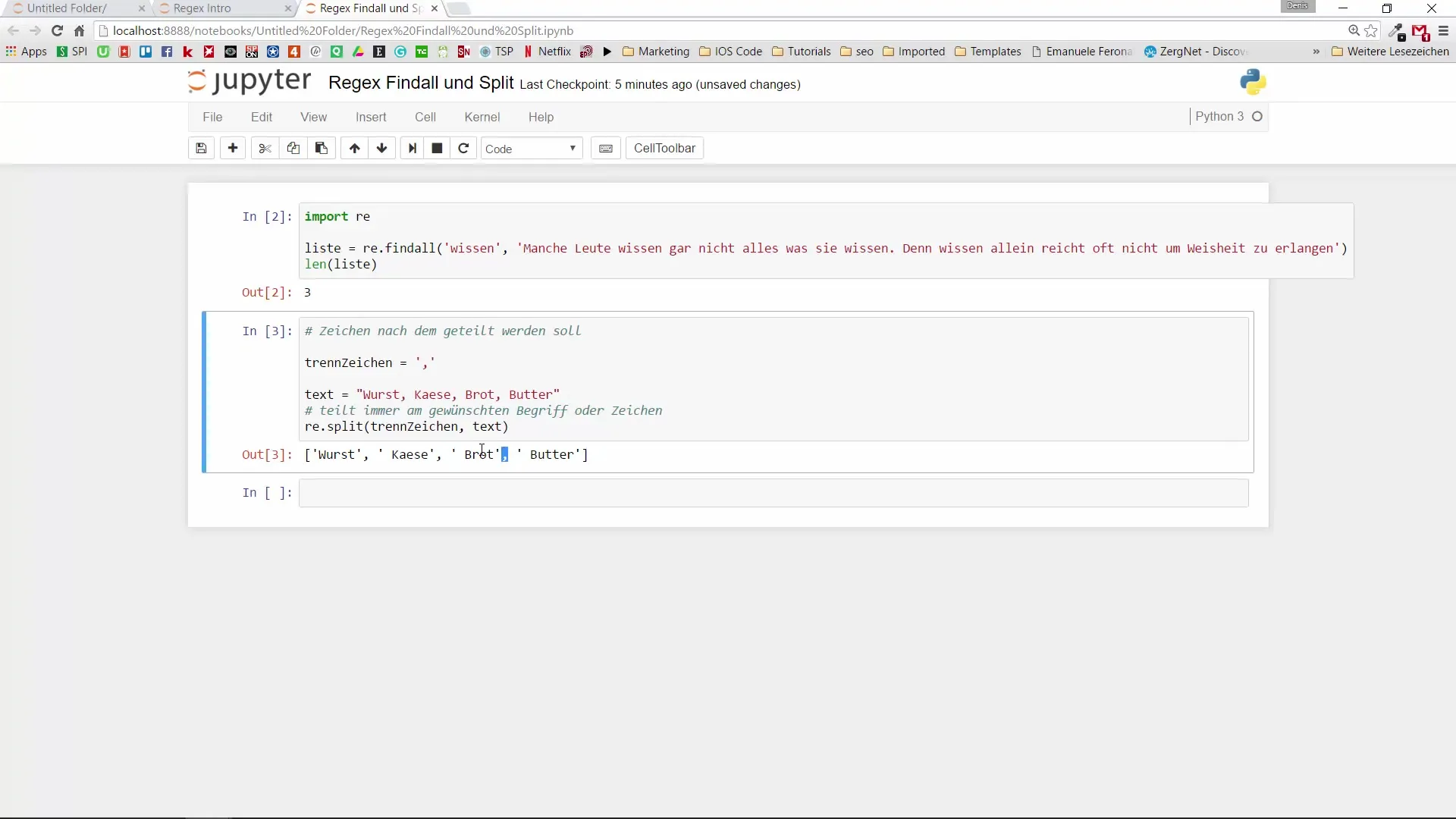
Task: Click the Python logo icon
Action: (x=1254, y=82)
